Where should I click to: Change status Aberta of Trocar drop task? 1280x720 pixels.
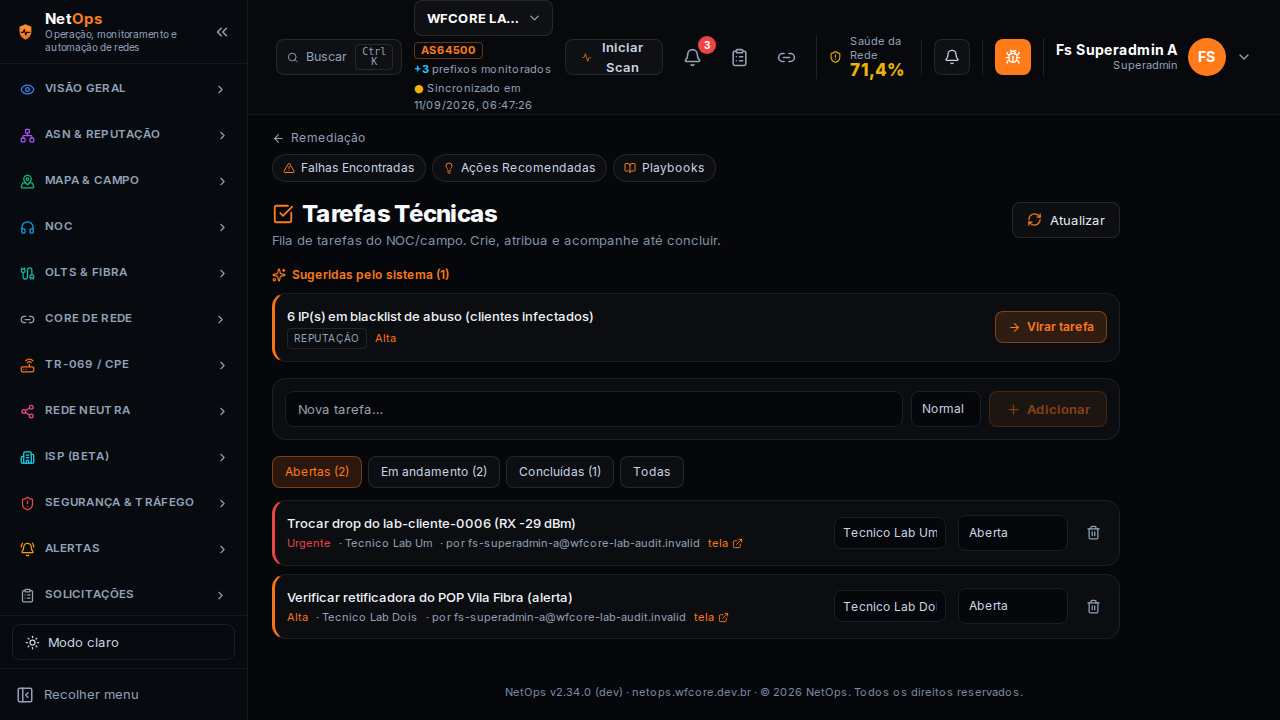(x=1013, y=533)
